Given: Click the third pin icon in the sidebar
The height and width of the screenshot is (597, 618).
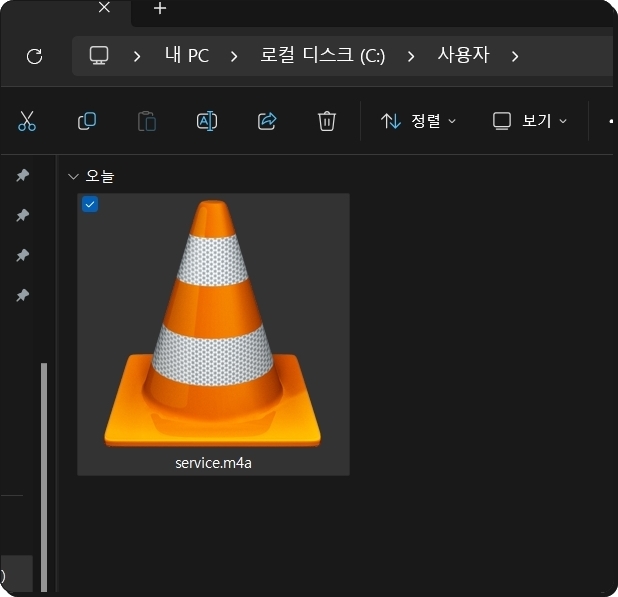Looking at the screenshot, I should click(x=23, y=255).
